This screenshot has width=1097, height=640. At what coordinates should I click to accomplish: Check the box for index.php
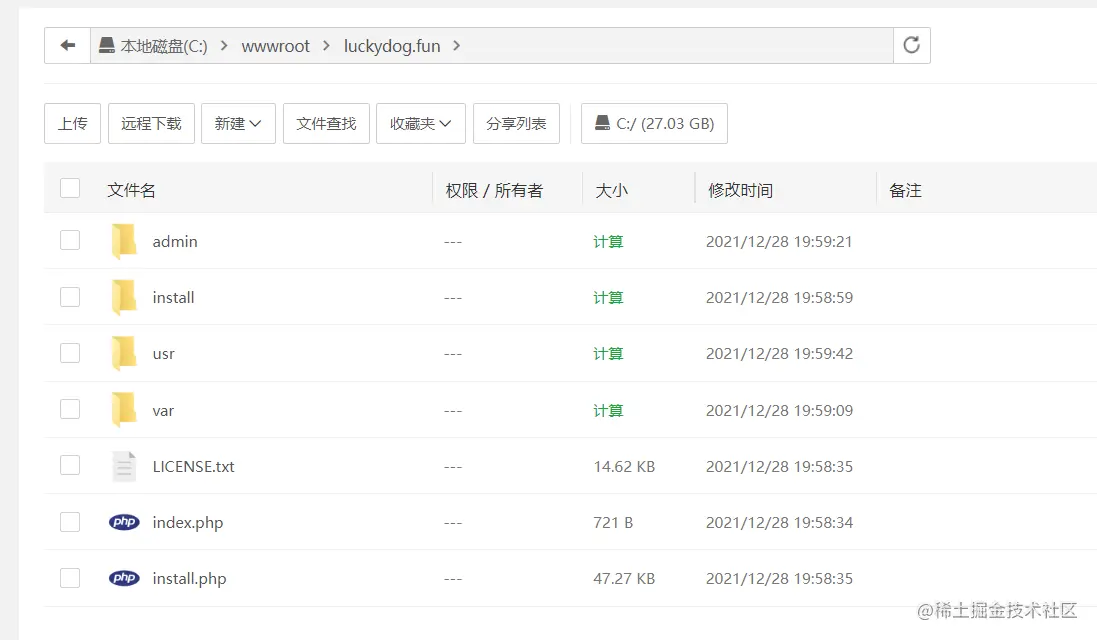click(x=70, y=522)
